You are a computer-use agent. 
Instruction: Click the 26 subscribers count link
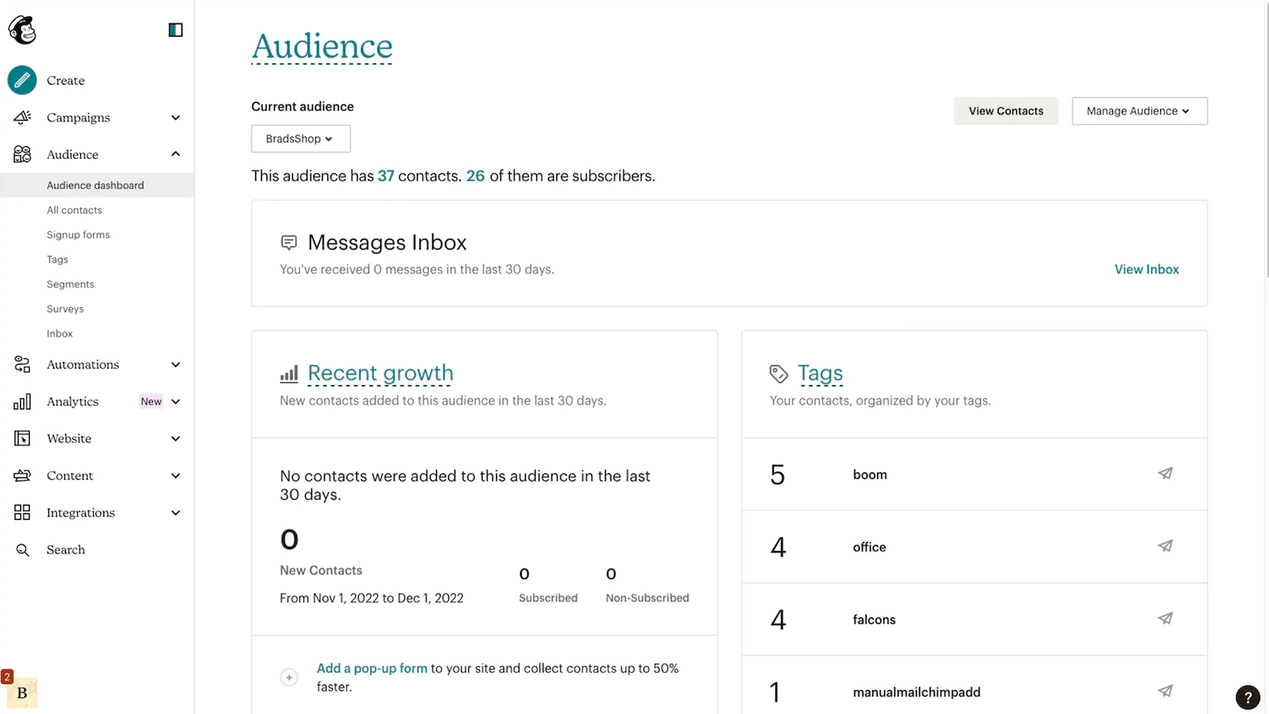(475, 176)
